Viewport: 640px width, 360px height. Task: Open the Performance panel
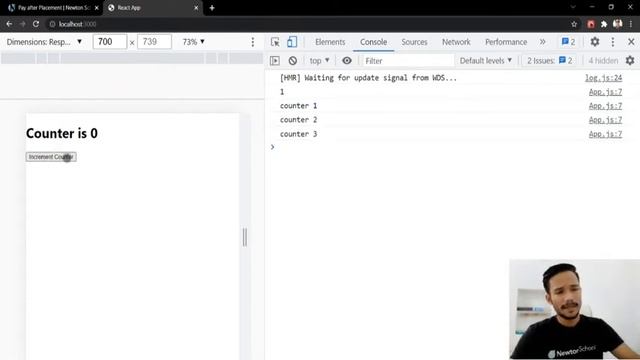(506, 42)
